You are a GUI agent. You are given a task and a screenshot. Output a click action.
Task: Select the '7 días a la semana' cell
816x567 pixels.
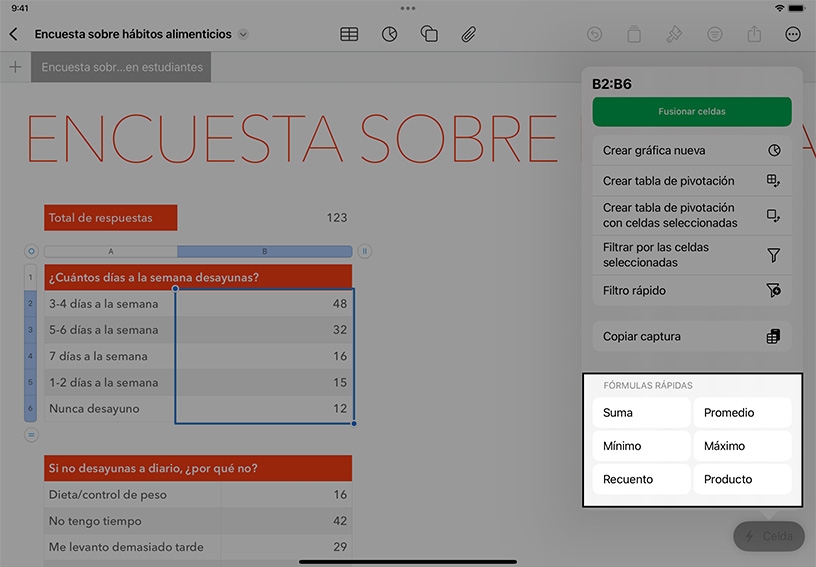click(x=110, y=356)
